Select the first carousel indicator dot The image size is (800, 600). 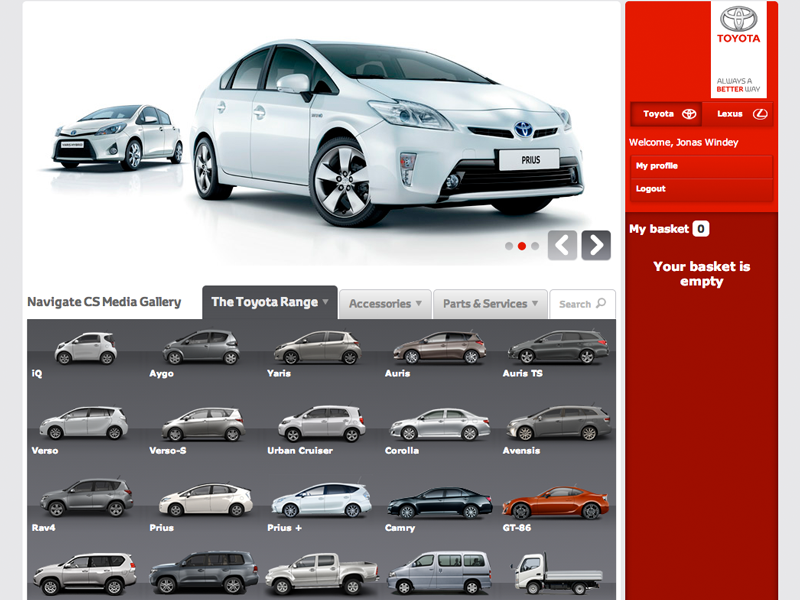point(509,246)
